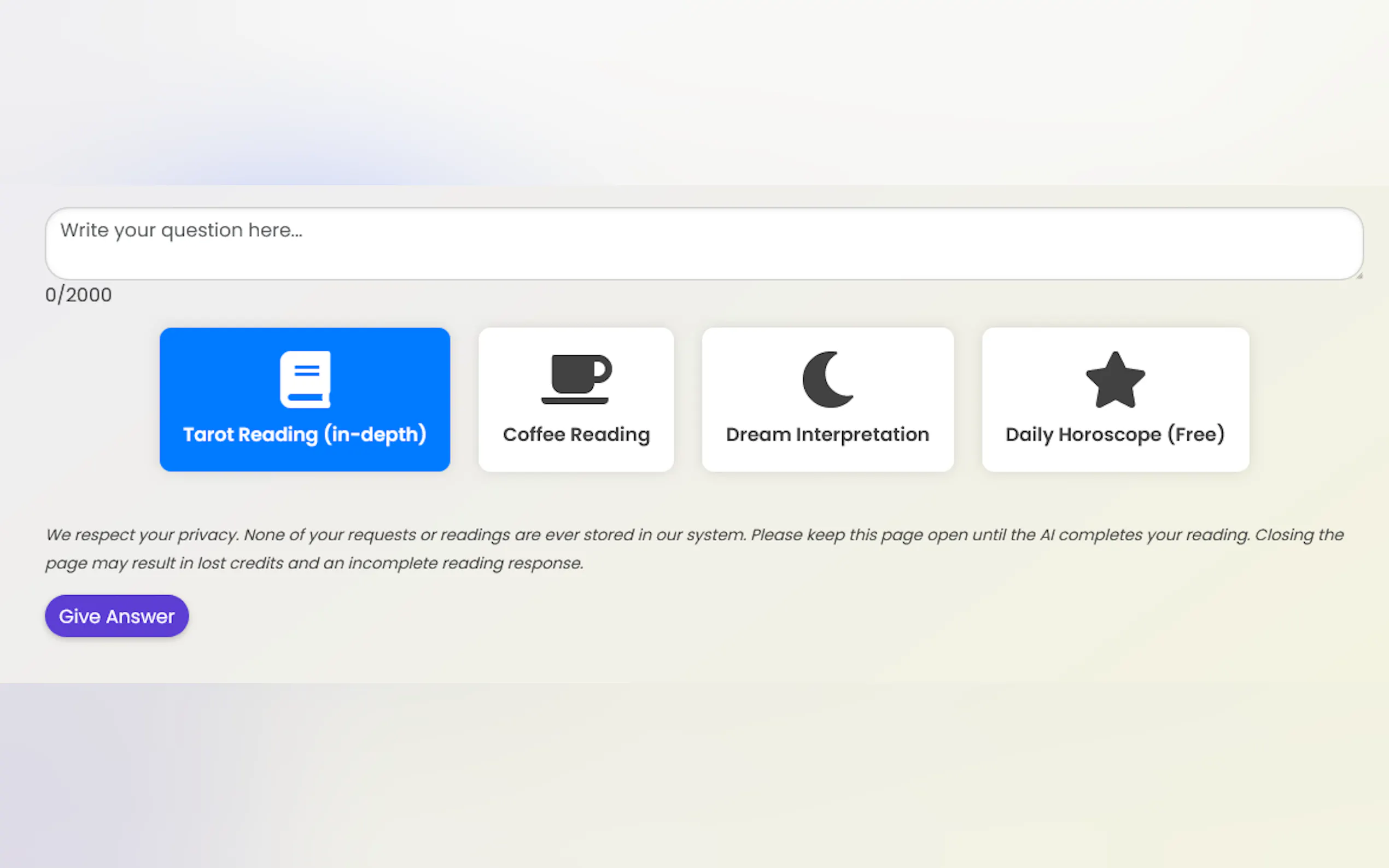Choose the Coffee Reading label text
1389x868 pixels.
point(576,435)
